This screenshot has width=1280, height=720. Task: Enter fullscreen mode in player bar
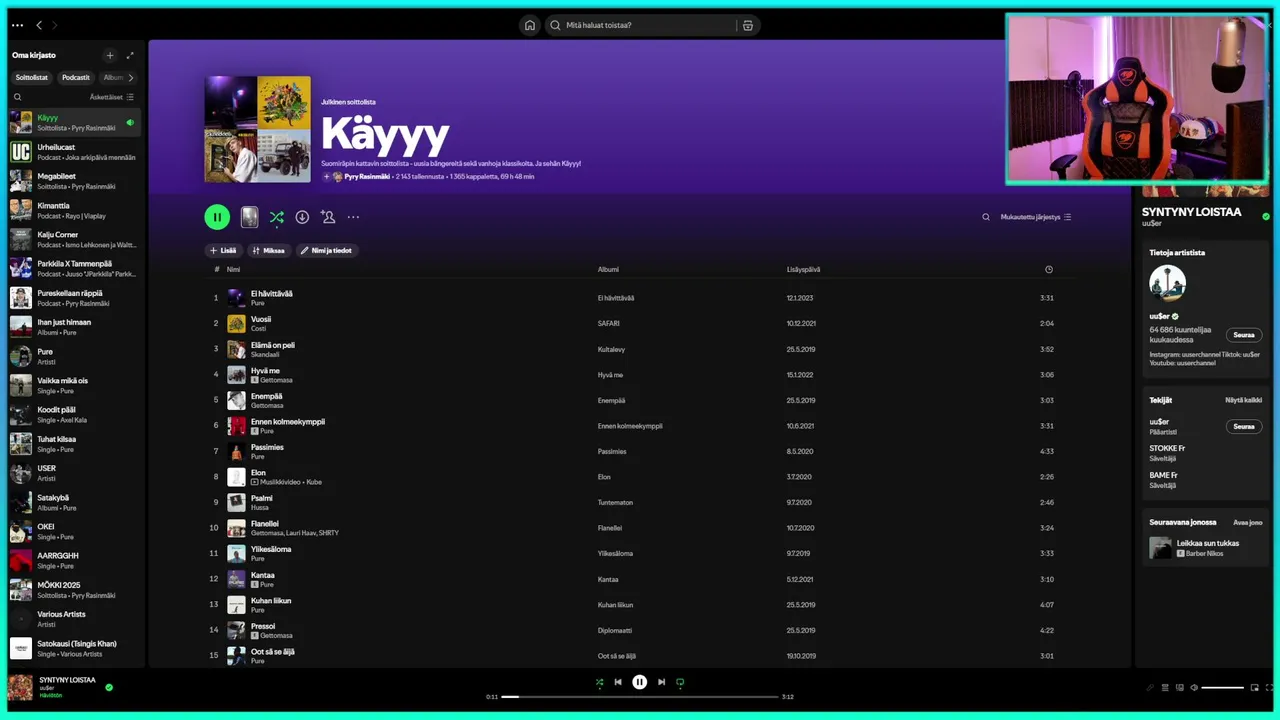tap(1269, 688)
